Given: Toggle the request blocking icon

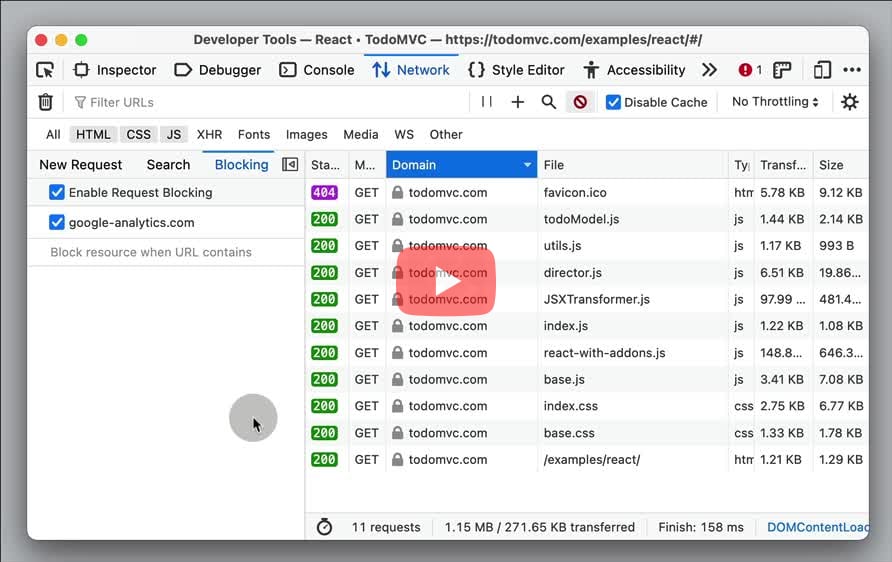Looking at the screenshot, I should tap(580, 102).
